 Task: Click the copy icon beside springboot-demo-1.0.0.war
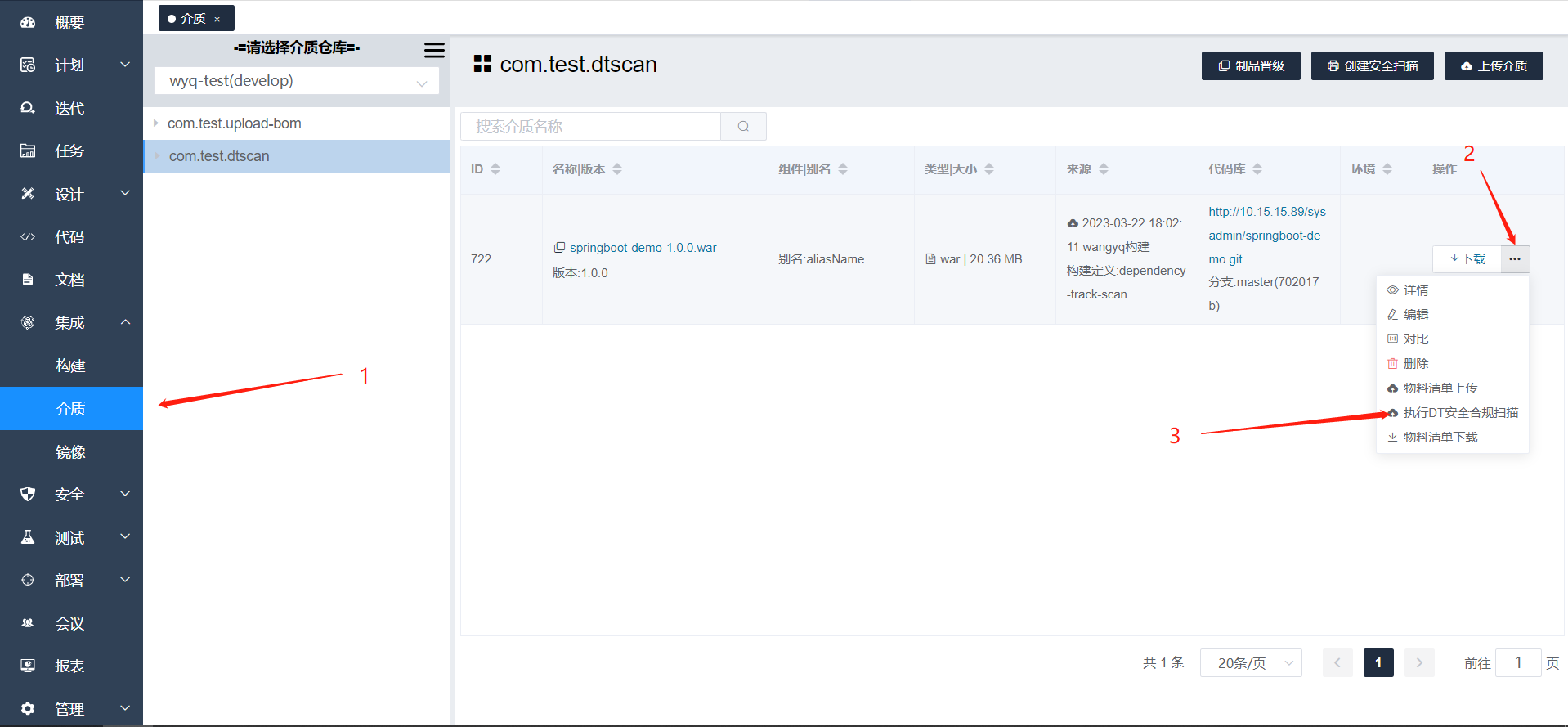click(x=559, y=248)
